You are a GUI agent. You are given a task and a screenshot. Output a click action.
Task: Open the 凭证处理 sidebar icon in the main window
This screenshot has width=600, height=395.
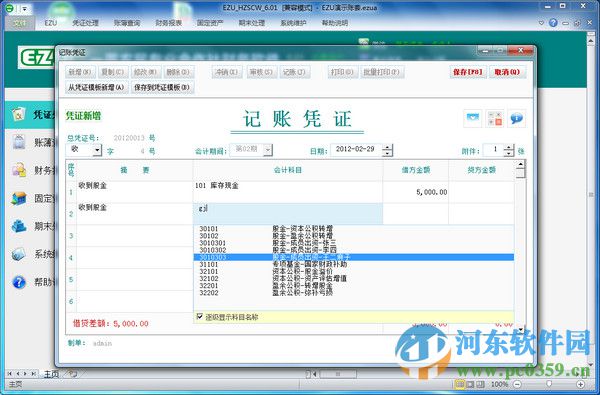pyautogui.click(x=18, y=114)
